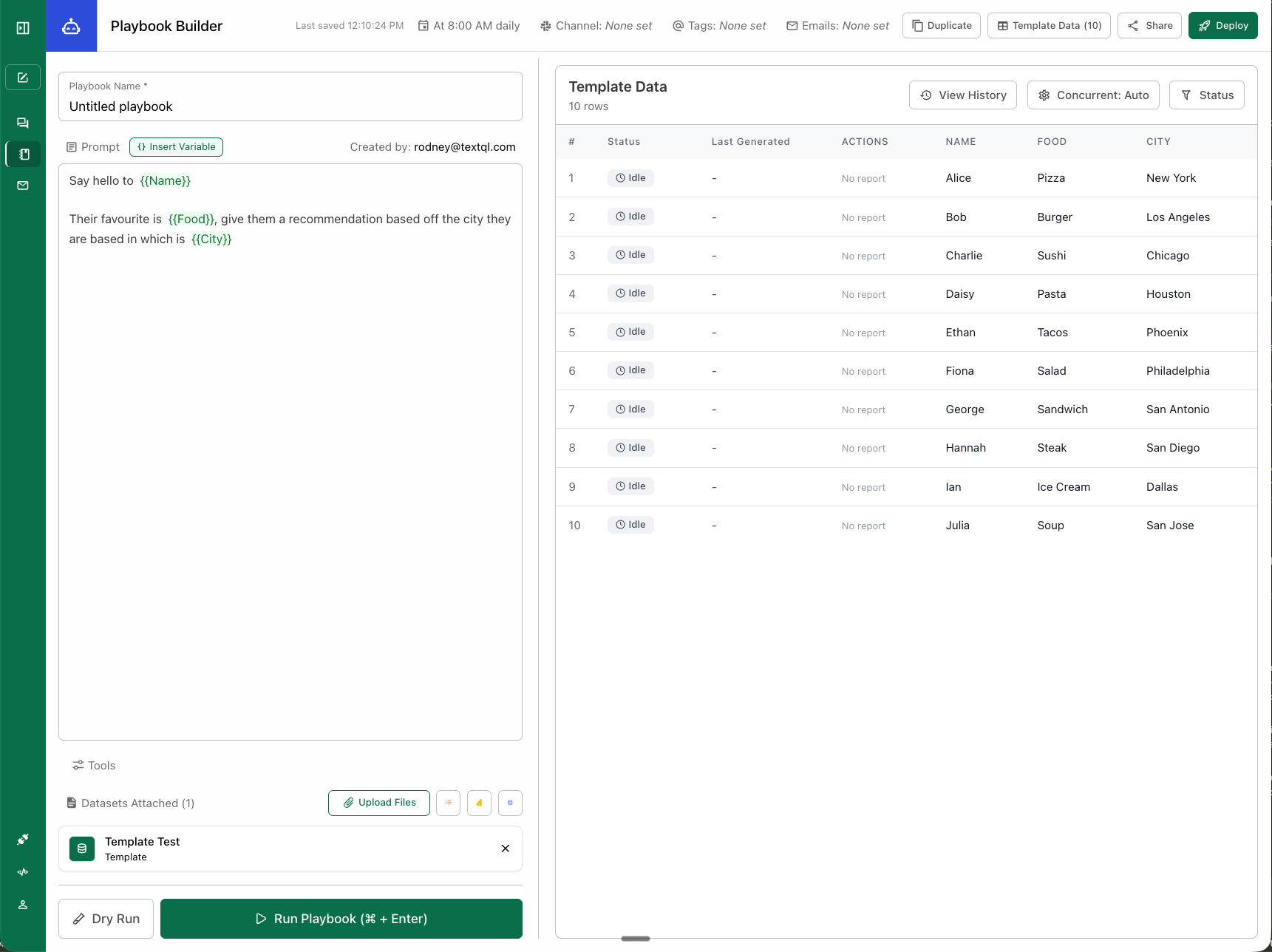Click the Template Test database icon
Screen dimensions: 1272x952
[82, 849]
